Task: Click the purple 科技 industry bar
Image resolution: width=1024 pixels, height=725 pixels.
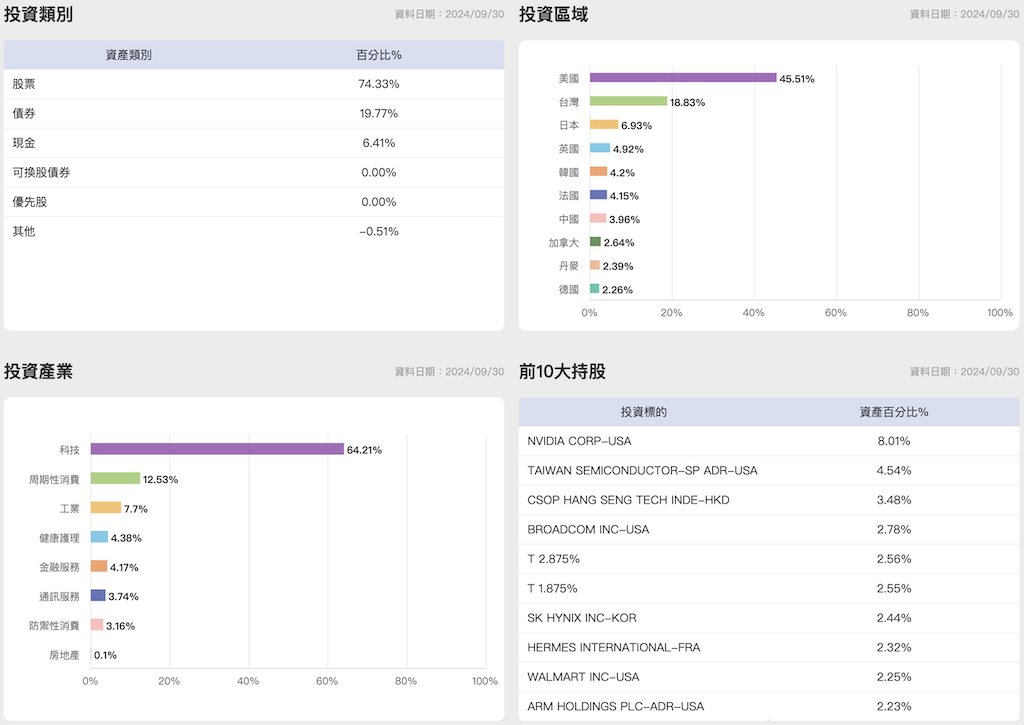Action: pyautogui.click(x=217, y=449)
